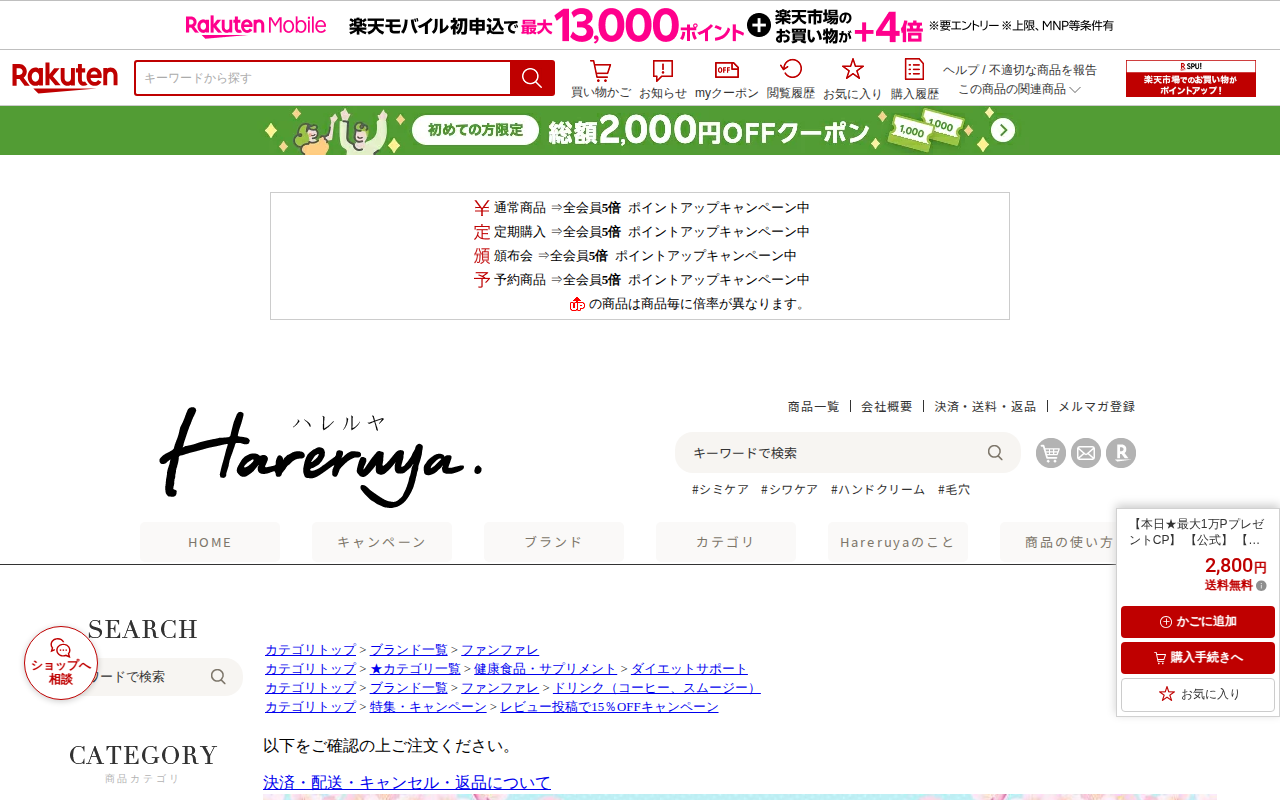This screenshot has width=1280, height=800.
Task: View browsing history (閲覧履歴)
Action: pos(791,80)
